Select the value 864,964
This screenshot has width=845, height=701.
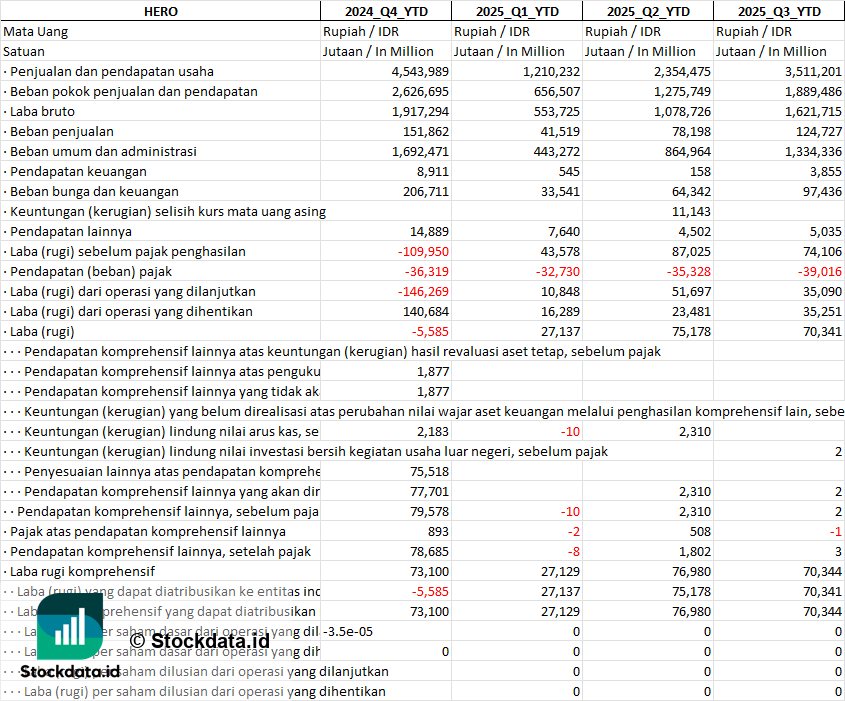click(688, 151)
